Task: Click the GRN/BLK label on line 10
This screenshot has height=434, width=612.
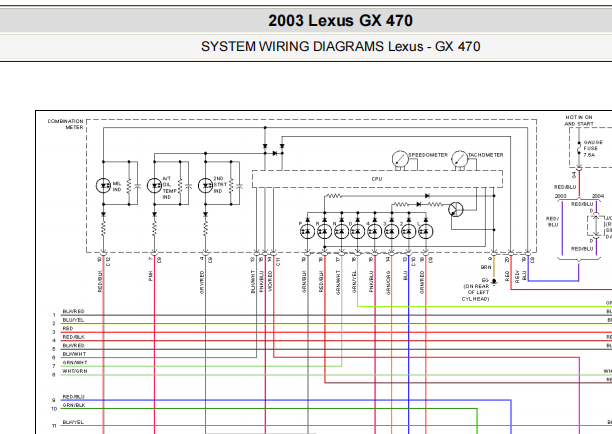Action: [74, 406]
